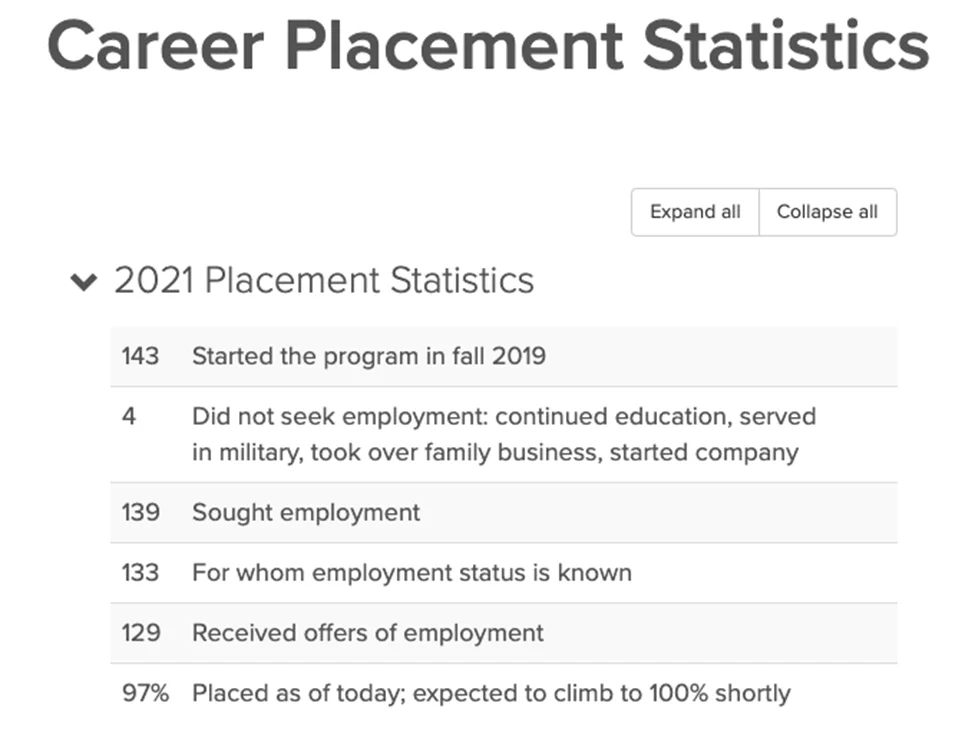Screen dimensions: 975x750
Task: Select the 'Started the program in fall 2019' text
Action: [x=368, y=356]
